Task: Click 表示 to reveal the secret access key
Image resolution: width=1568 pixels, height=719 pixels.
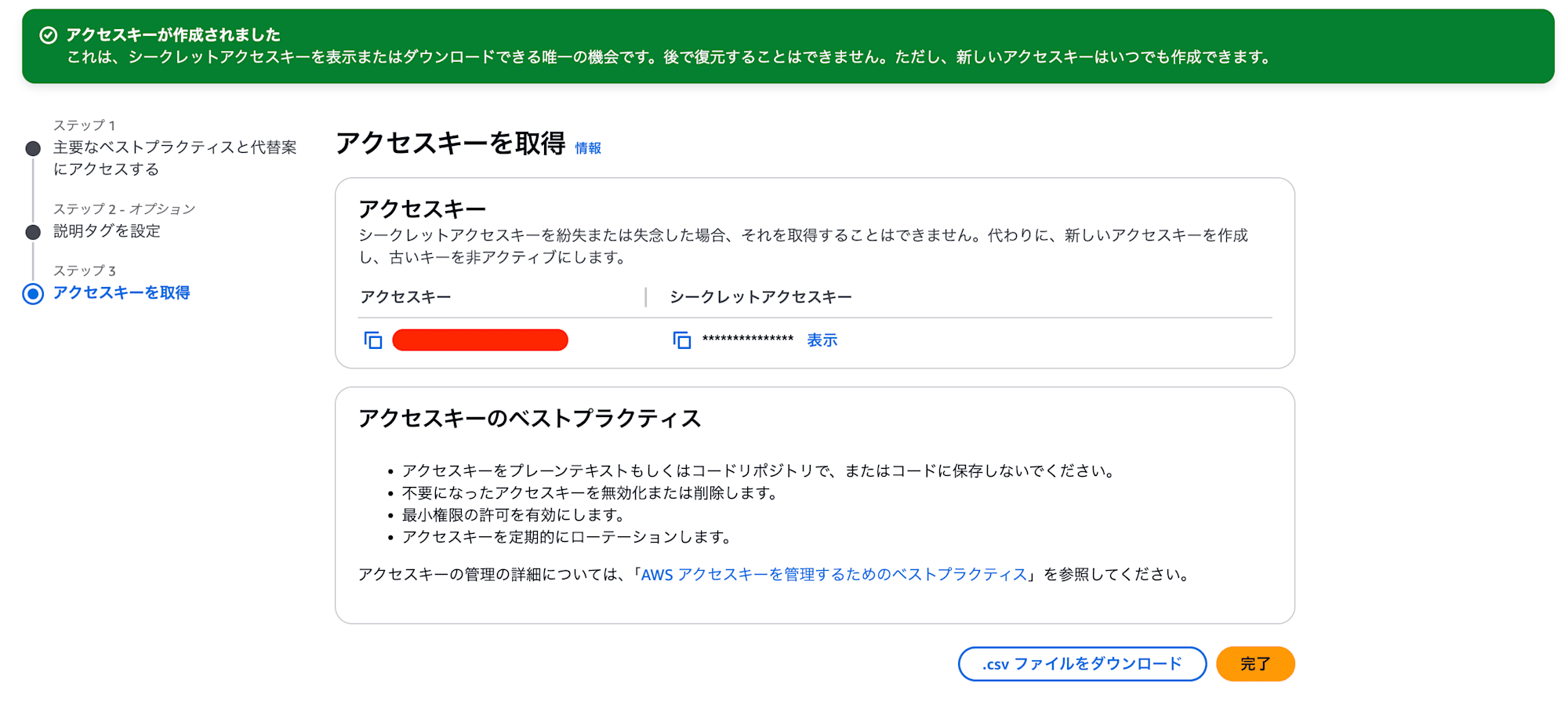Action: [x=822, y=340]
